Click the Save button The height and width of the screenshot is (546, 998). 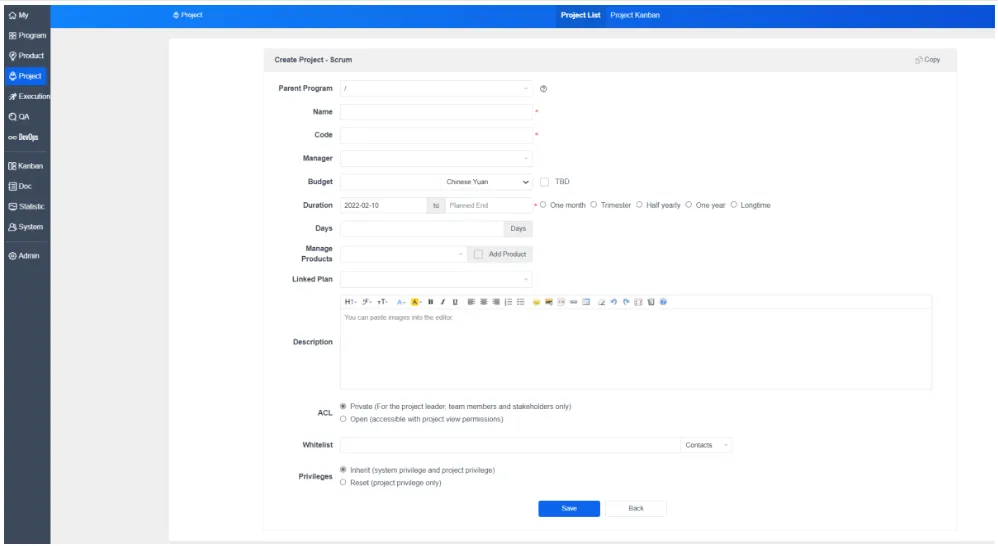coord(569,508)
